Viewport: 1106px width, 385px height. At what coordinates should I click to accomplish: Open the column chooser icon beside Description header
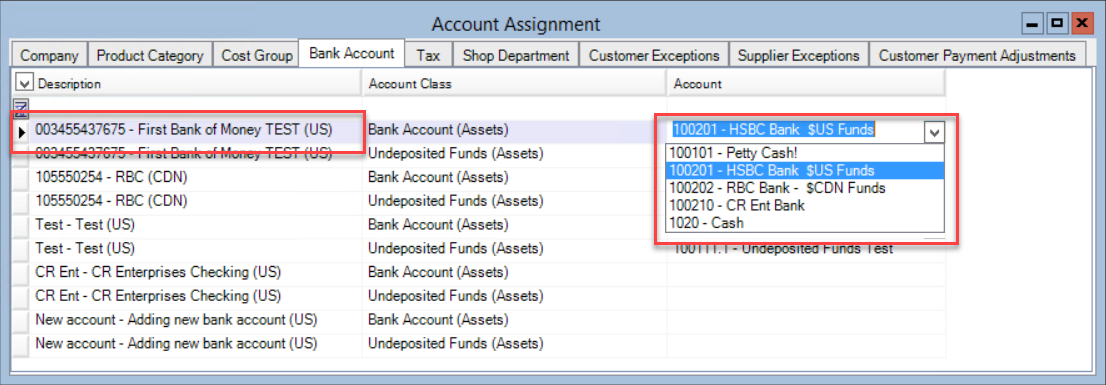pyautogui.click(x=24, y=83)
